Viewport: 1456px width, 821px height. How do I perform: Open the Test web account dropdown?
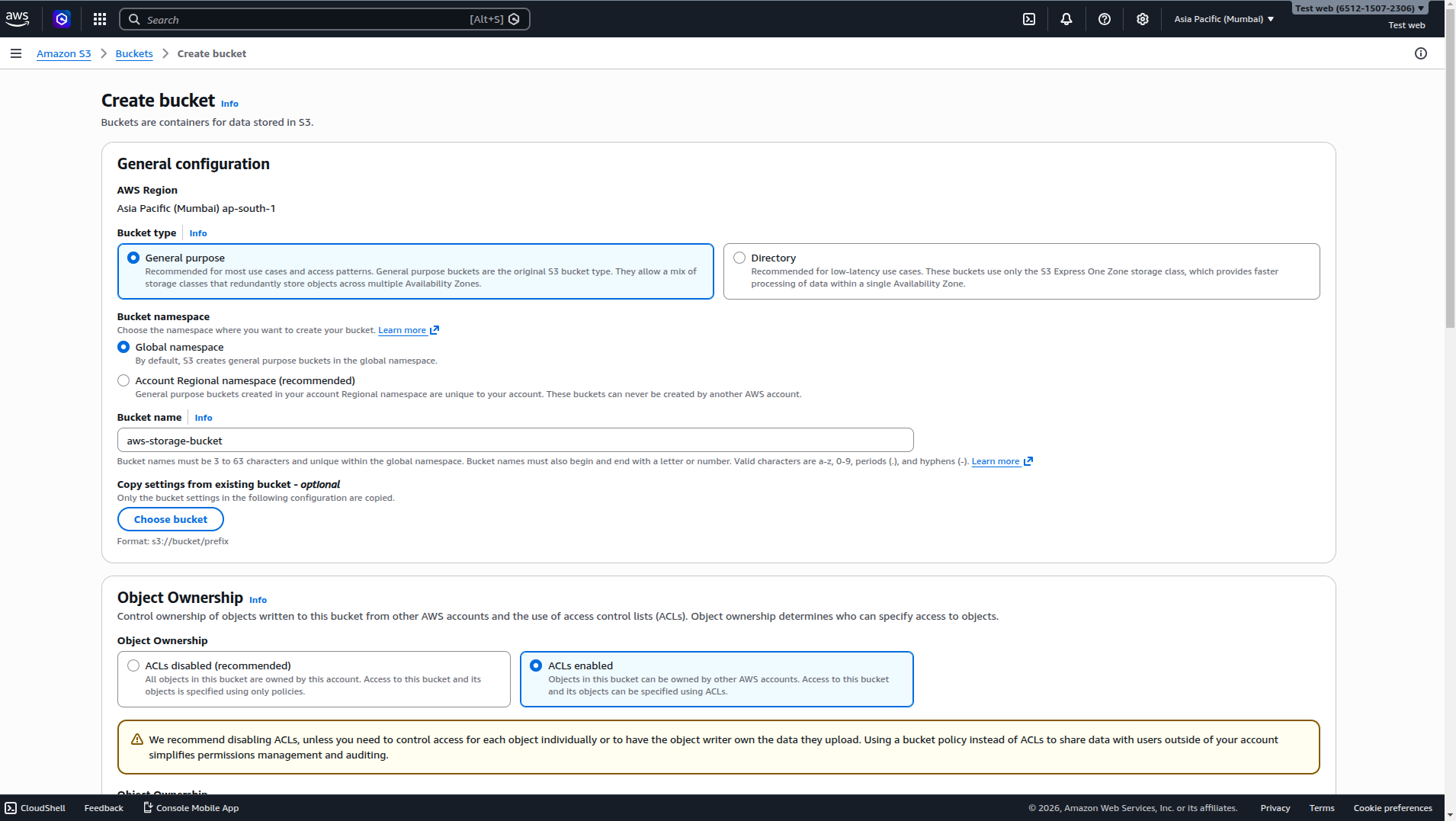1359,8
